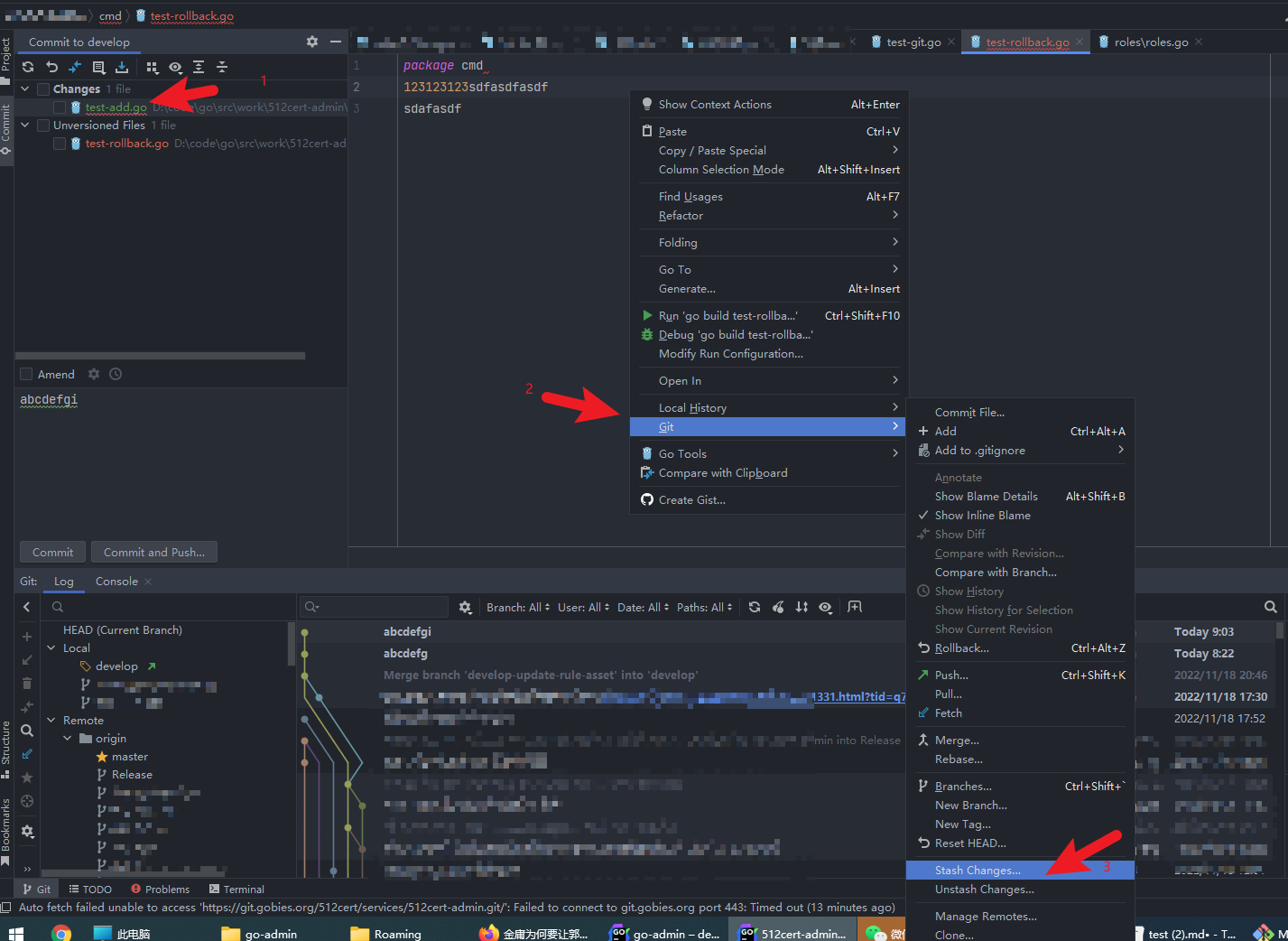Tick the test-rollback.go file checkbox

[60, 144]
